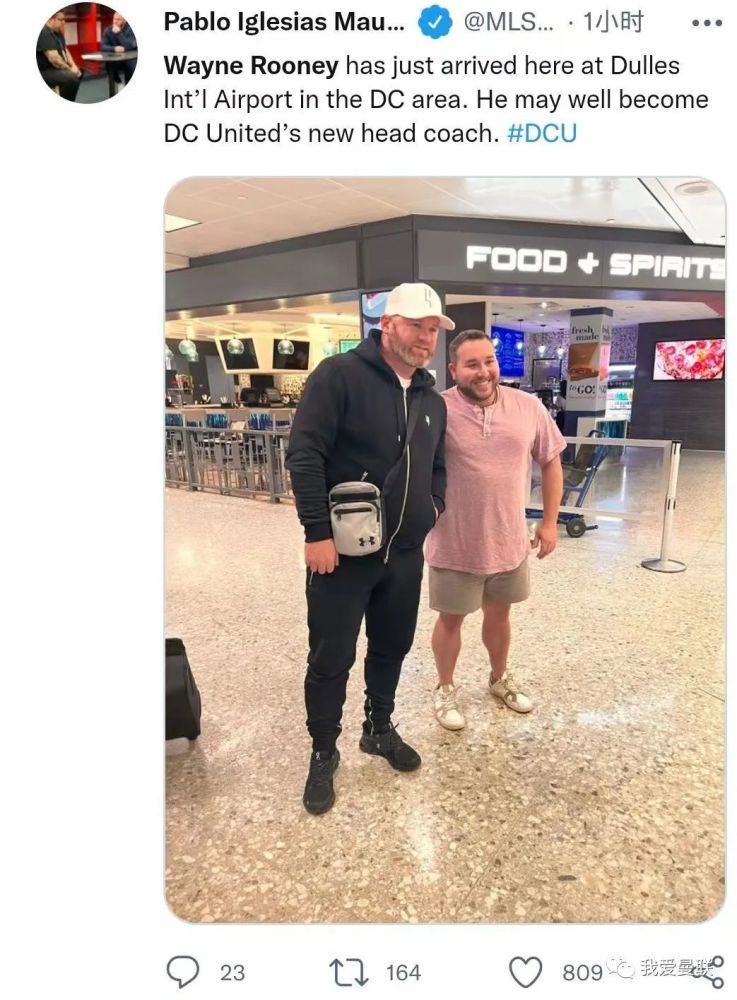The width and height of the screenshot is (737, 1000).
Task: Open the three-dot more options menu
Action: (707, 23)
